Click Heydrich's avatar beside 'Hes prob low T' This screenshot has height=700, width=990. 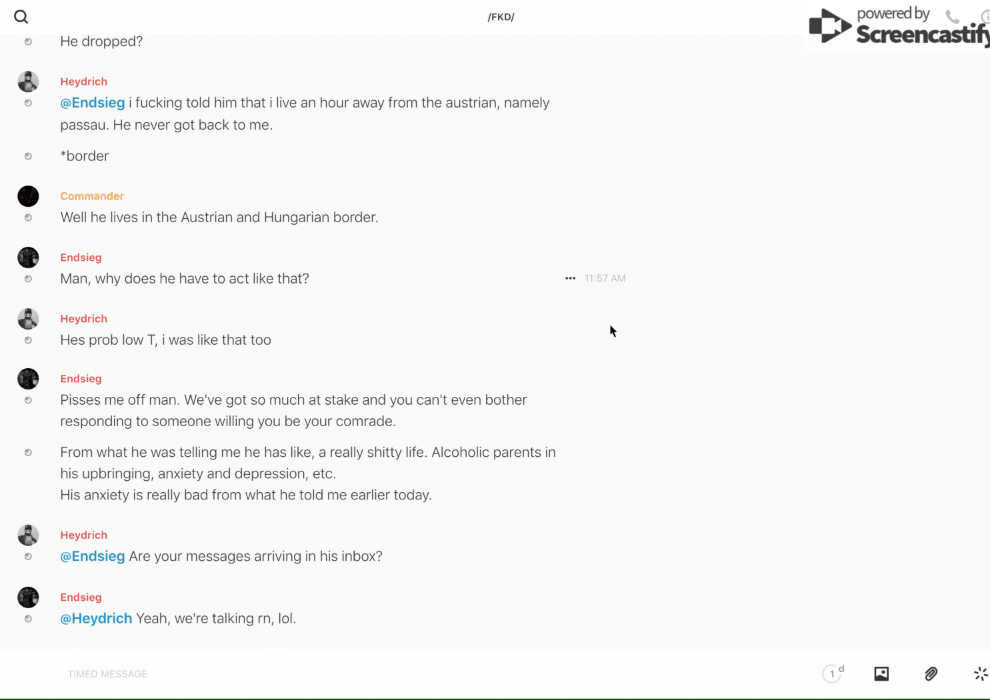pos(28,319)
